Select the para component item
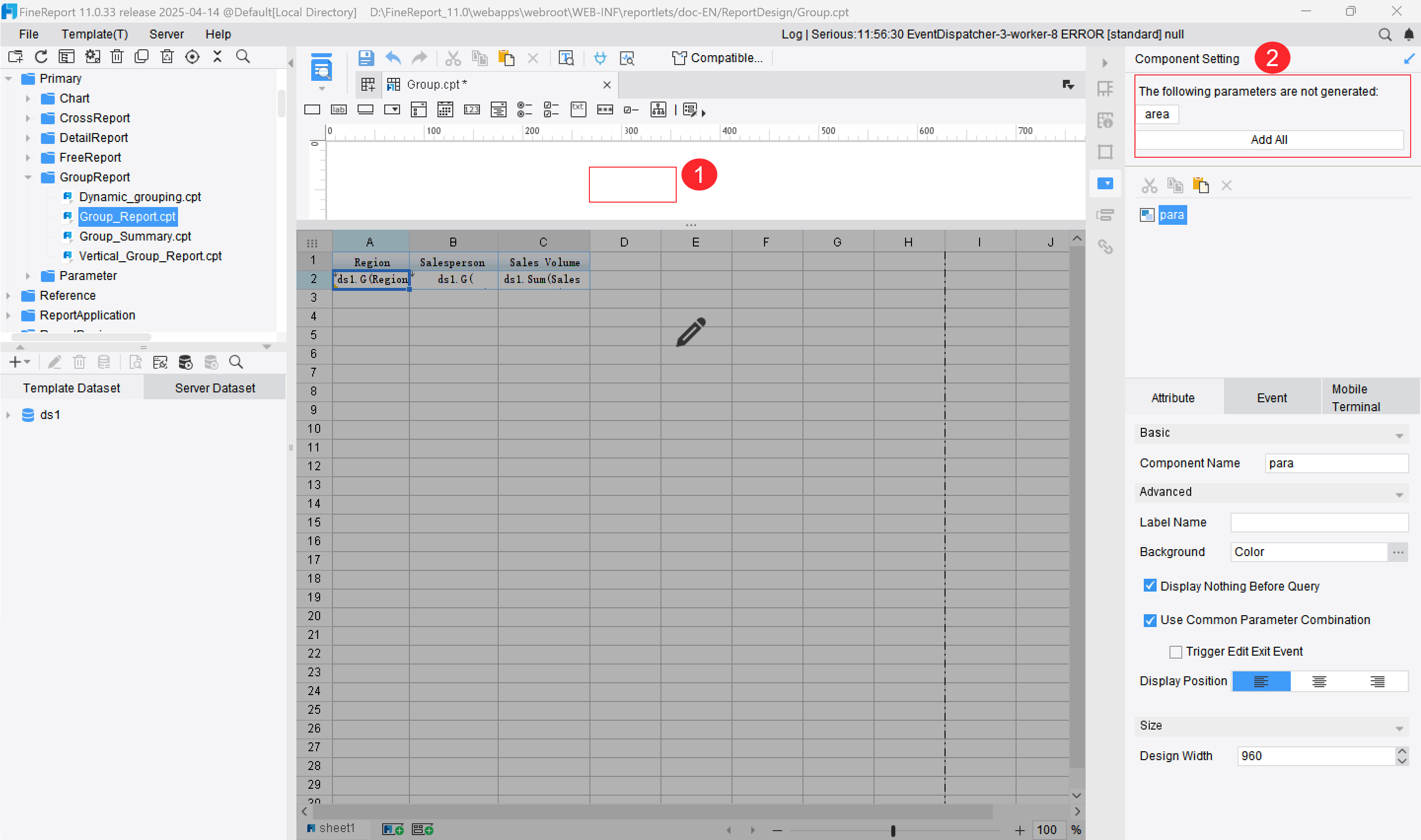1421x840 pixels. (x=1171, y=215)
